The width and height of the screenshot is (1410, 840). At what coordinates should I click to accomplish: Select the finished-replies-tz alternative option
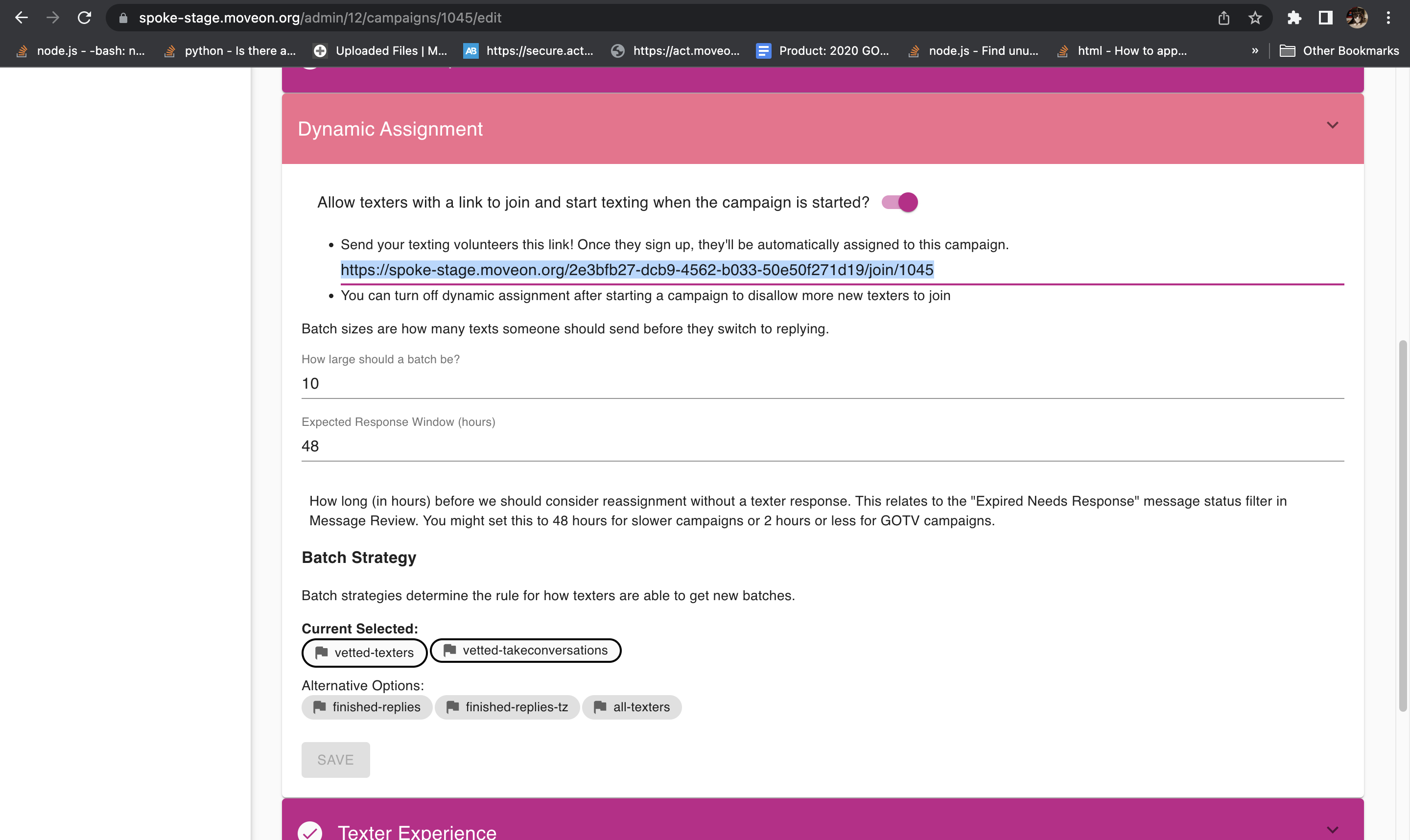(x=507, y=707)
